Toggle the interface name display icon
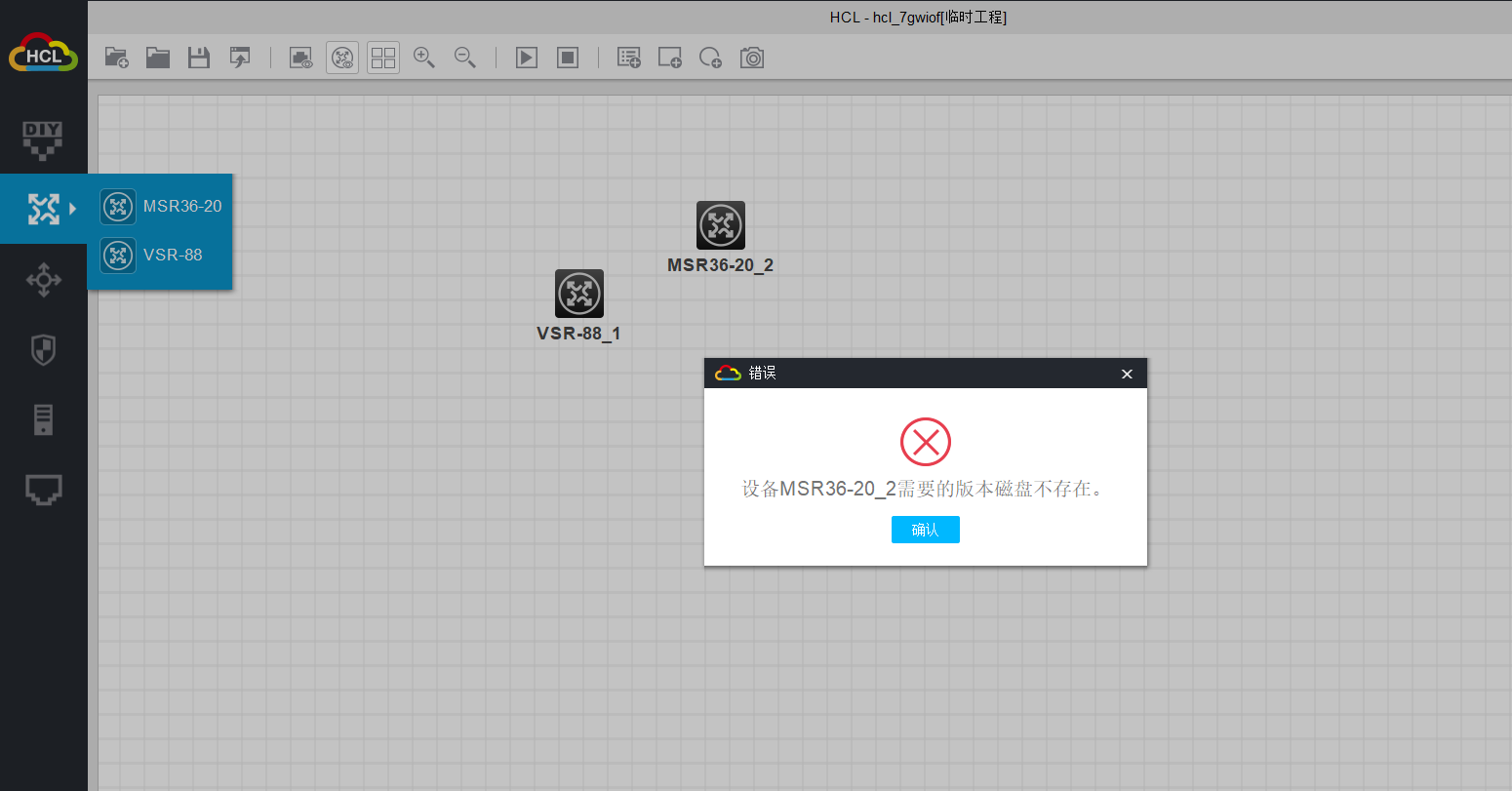Screen dimensions: 1512x791 pyautogui.click(x=301, y=58)
